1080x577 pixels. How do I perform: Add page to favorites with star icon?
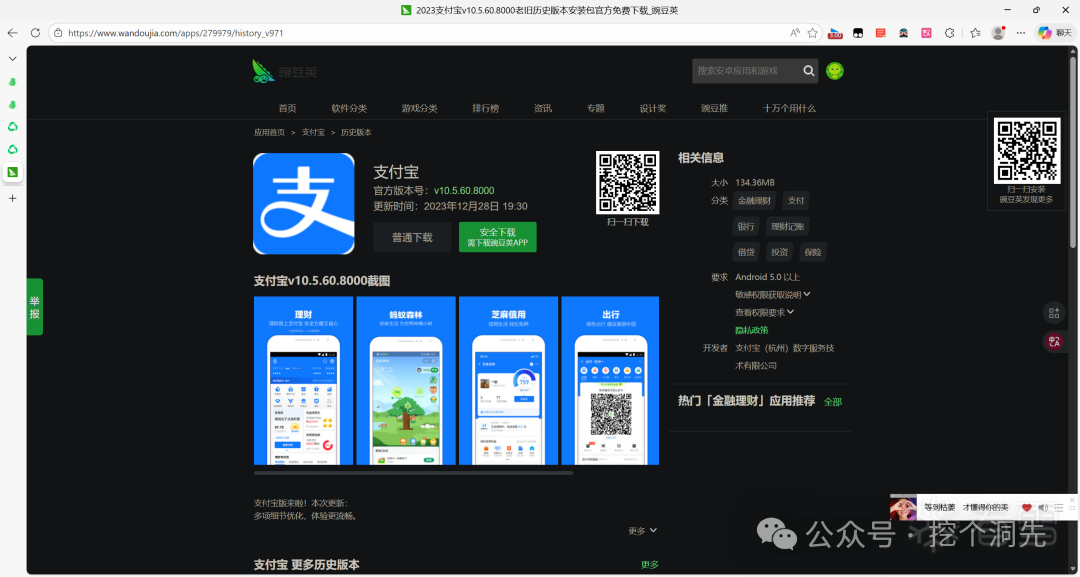coord(812,32)
